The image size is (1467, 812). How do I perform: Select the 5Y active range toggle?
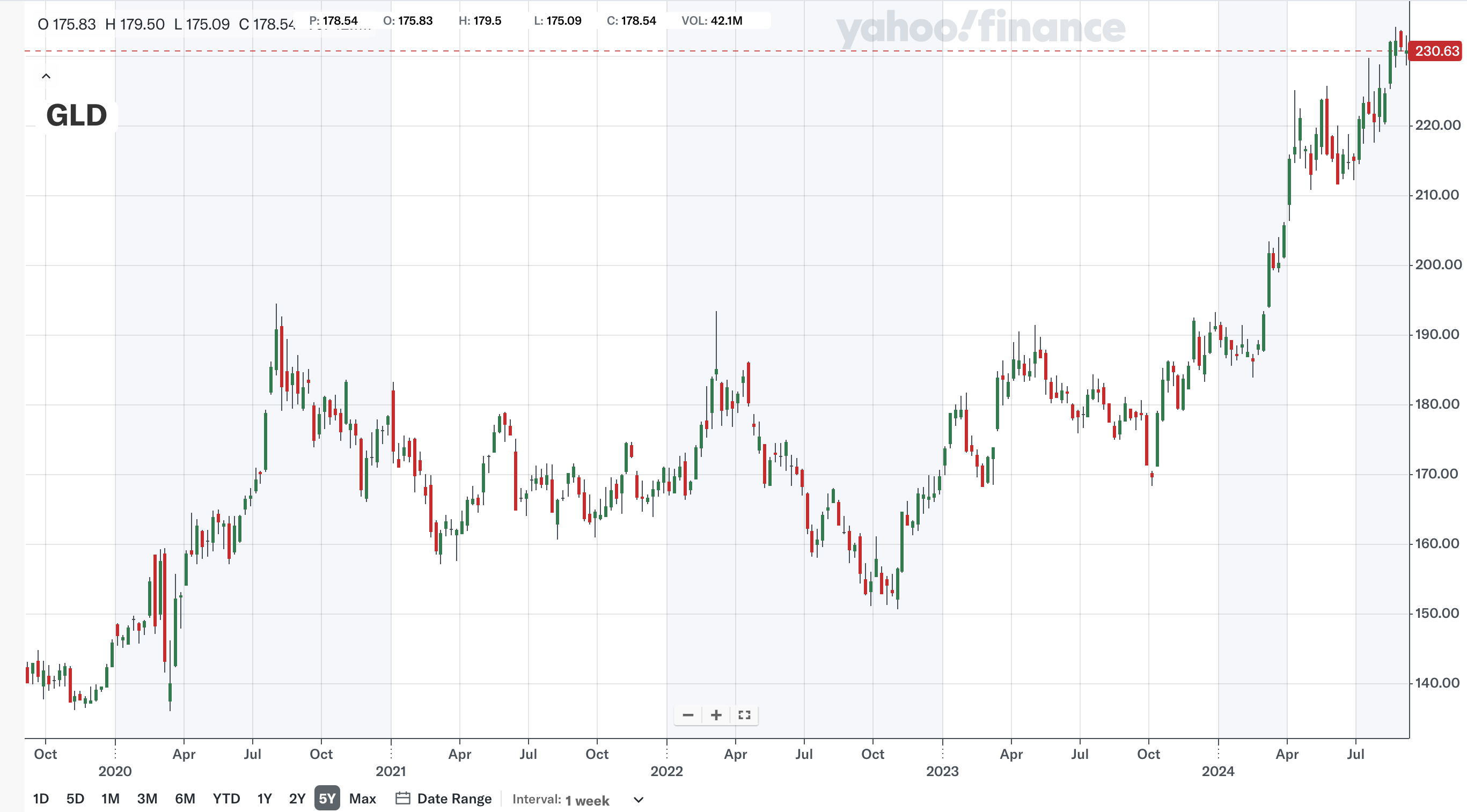326,799
